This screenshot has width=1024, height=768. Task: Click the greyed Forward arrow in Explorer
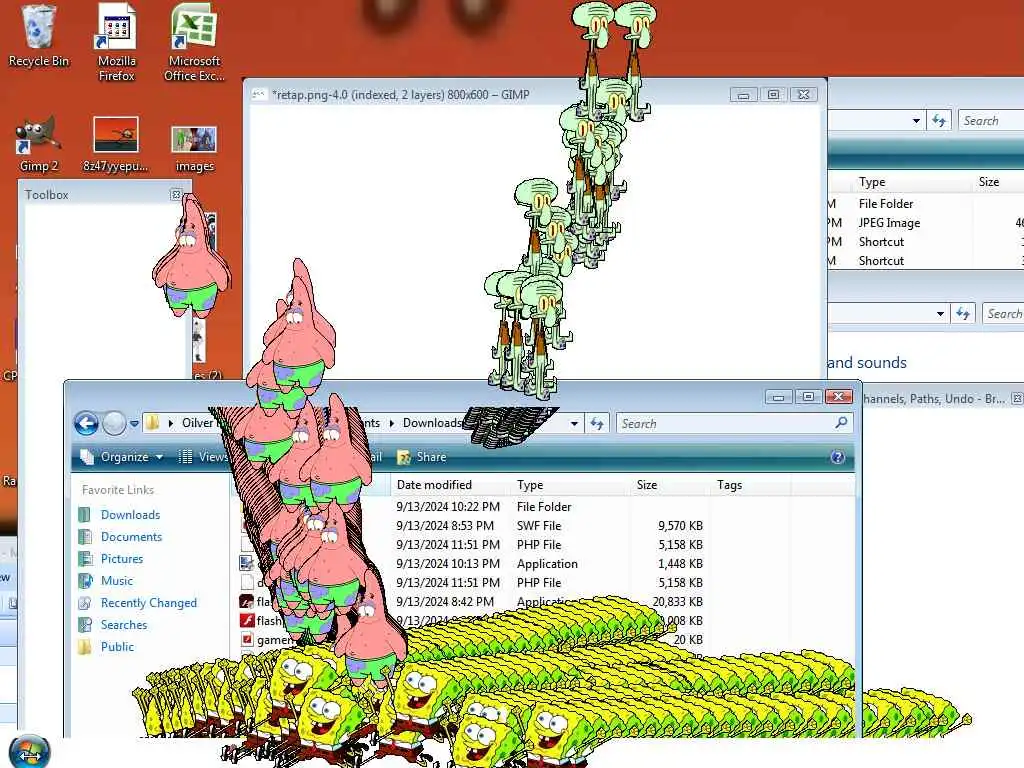[x=114, y=423]
